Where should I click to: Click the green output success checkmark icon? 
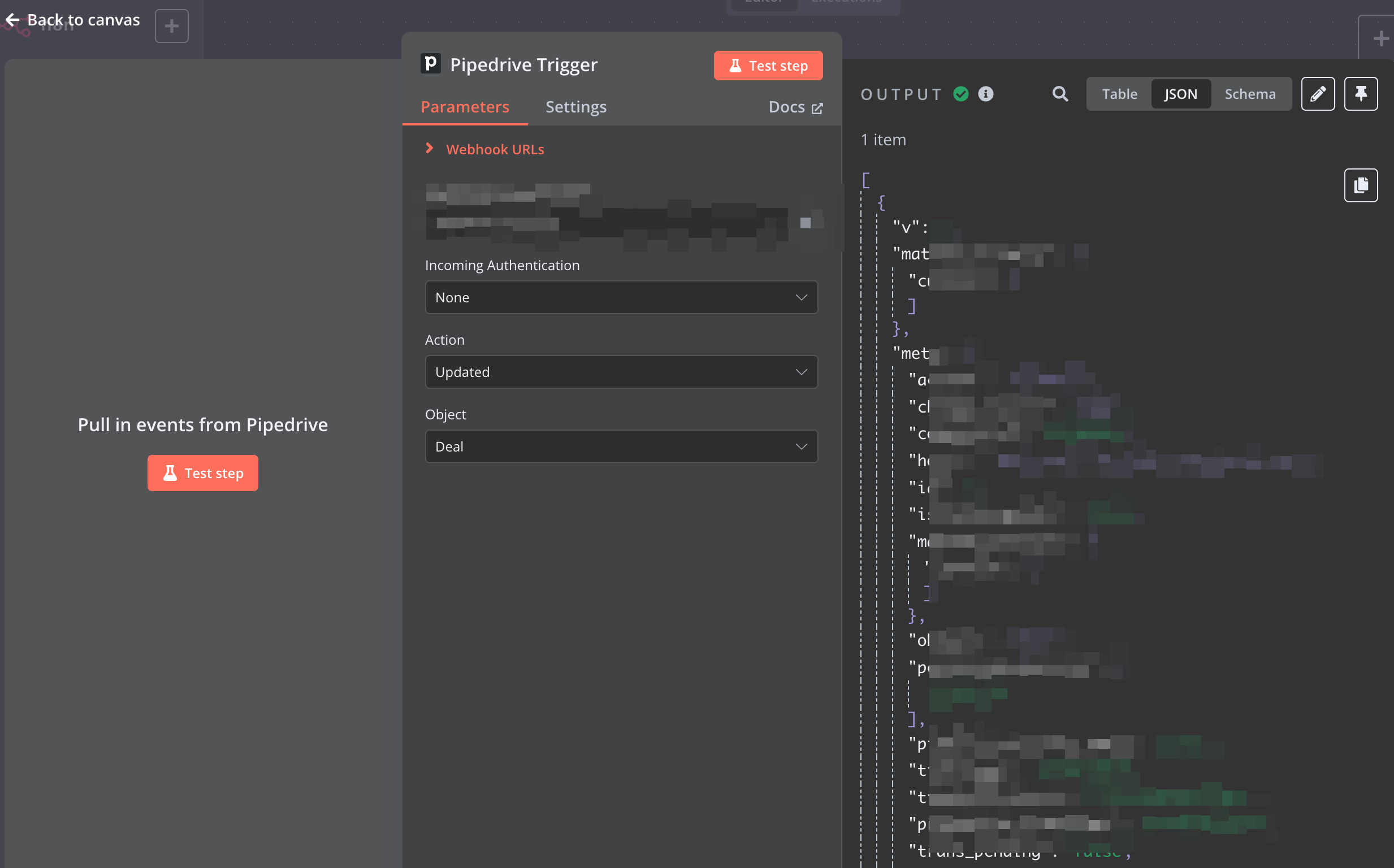click(961, 94)
